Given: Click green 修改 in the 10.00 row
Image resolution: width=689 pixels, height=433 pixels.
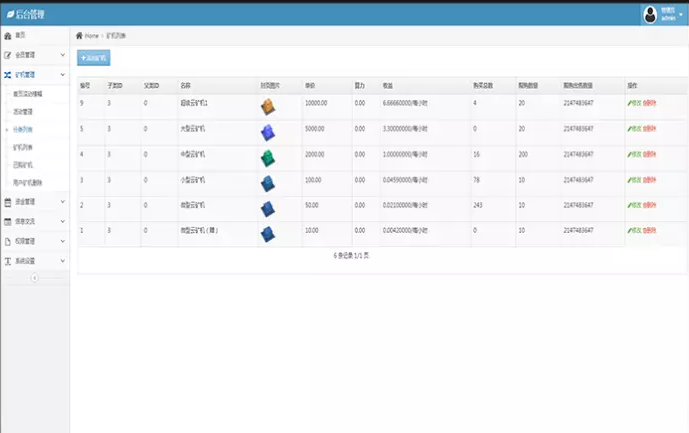Looking at the screenshot, I should [x=635, y=230].
